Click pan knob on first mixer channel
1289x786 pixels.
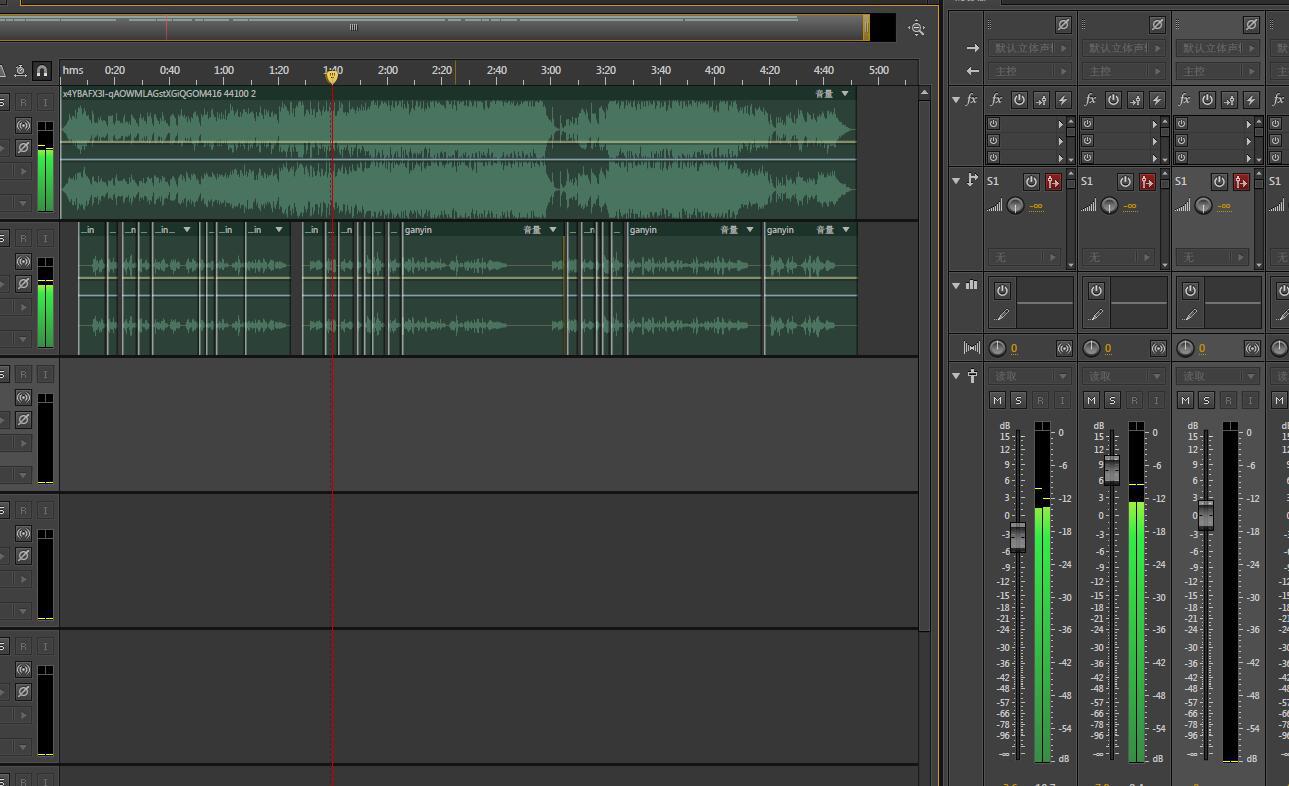[x=997, y=348]
